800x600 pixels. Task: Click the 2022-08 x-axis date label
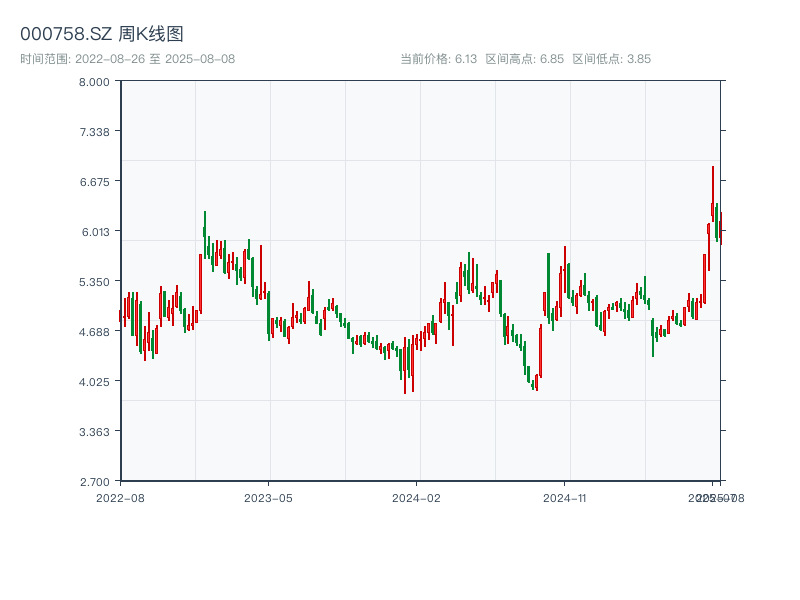tap(120, 497)
